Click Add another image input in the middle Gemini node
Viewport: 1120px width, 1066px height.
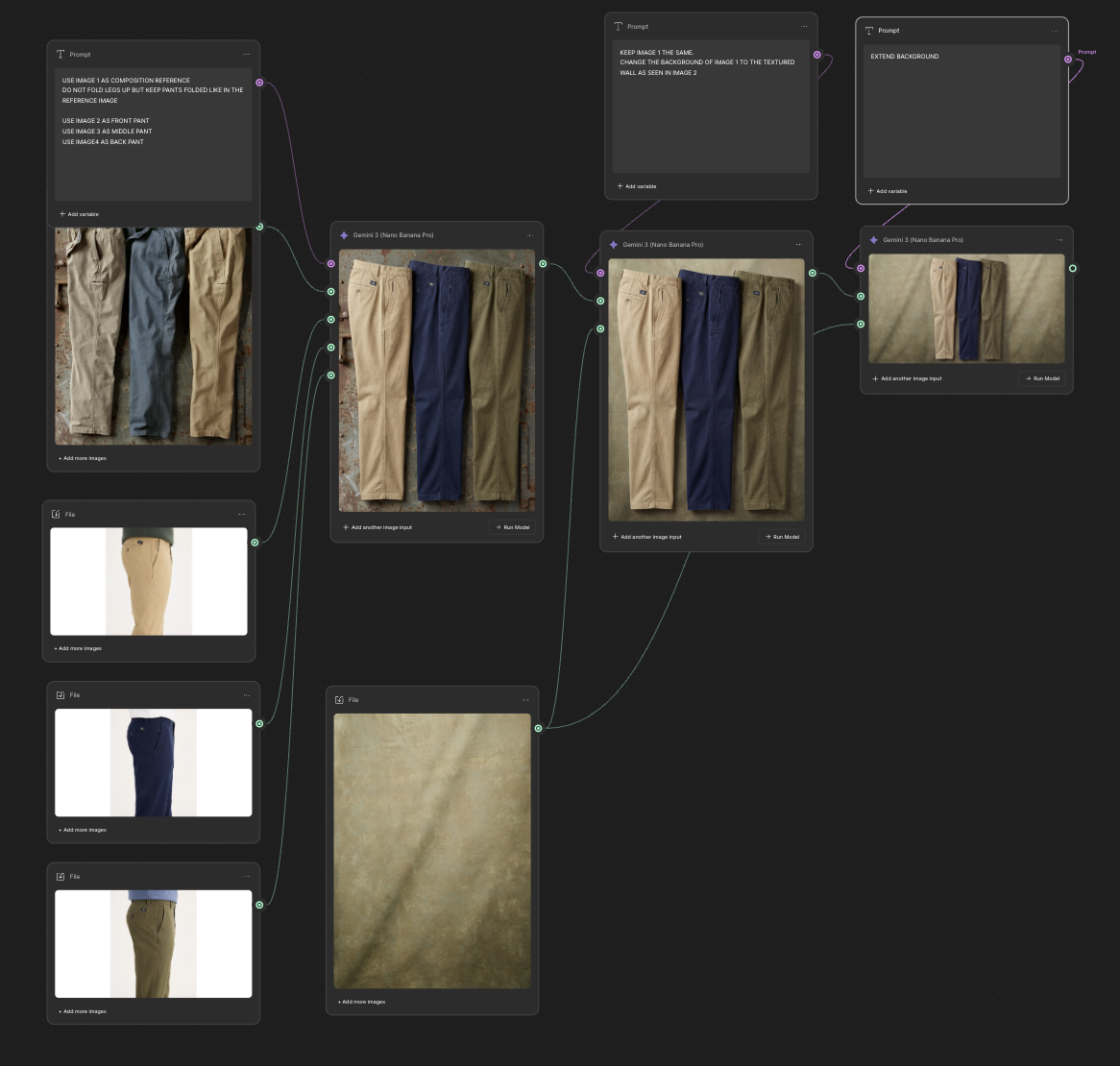[647, 537]
